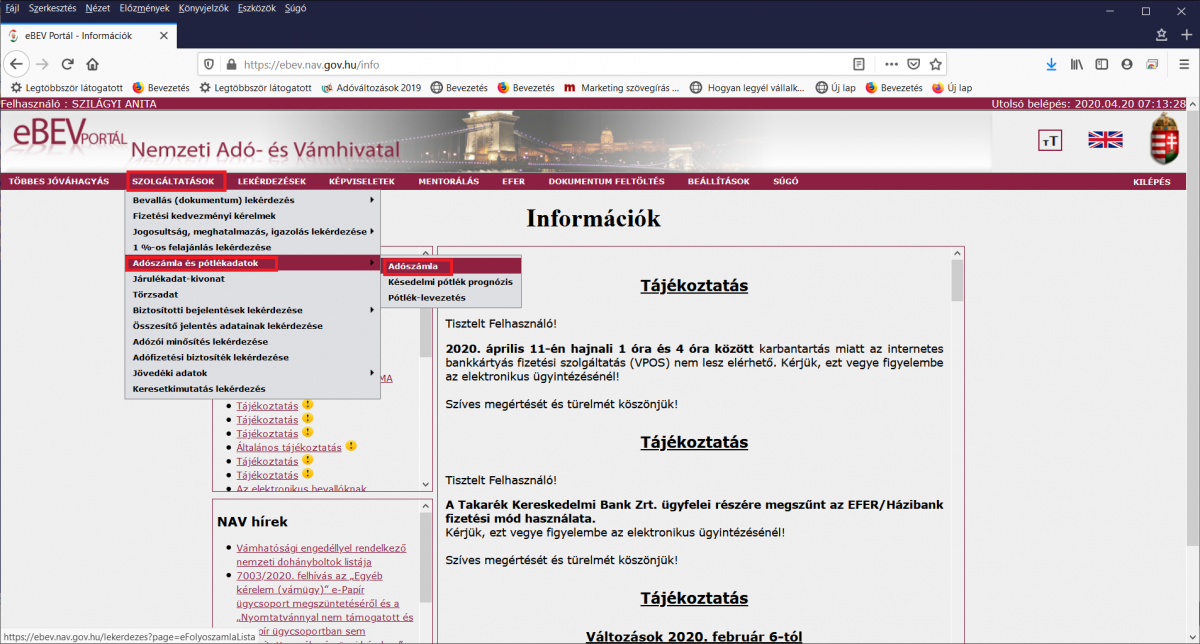The image size is (1200, 644).
Task: Select Adófizetési biztosíték lekérdezése
Action: click(x=252, y=357)
